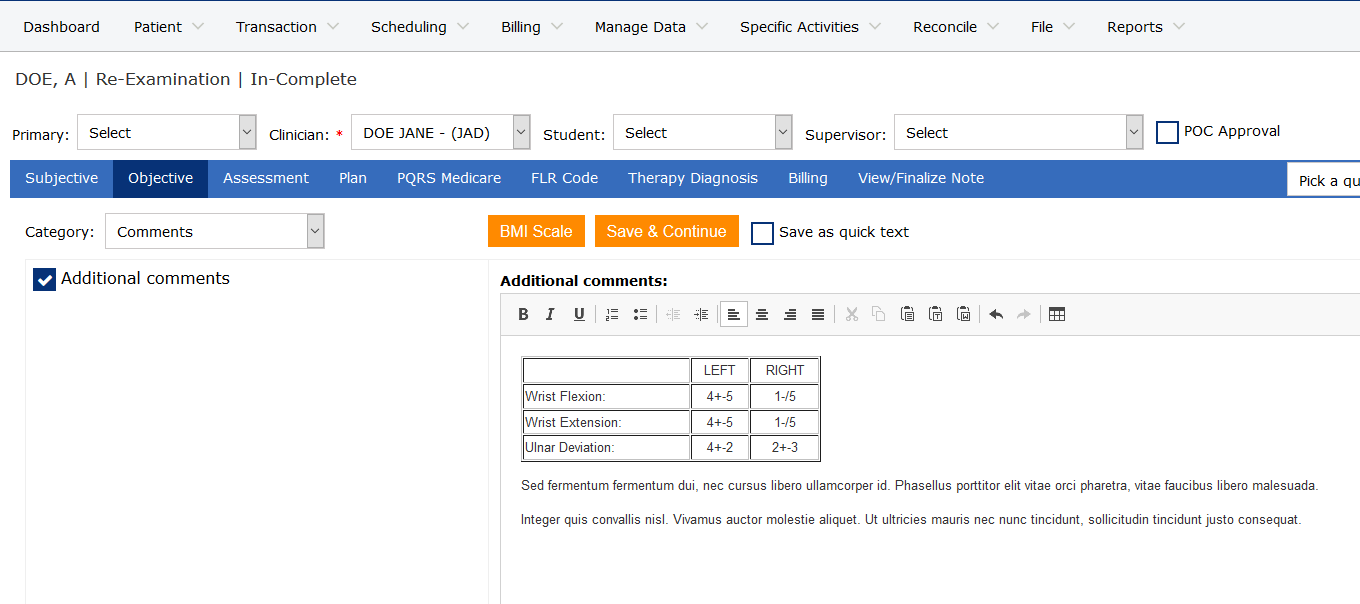Image resolution: width=1360 pixels, height=604 pixels.
Task: Insert a table using the table icon
Action: (1057, 314)
